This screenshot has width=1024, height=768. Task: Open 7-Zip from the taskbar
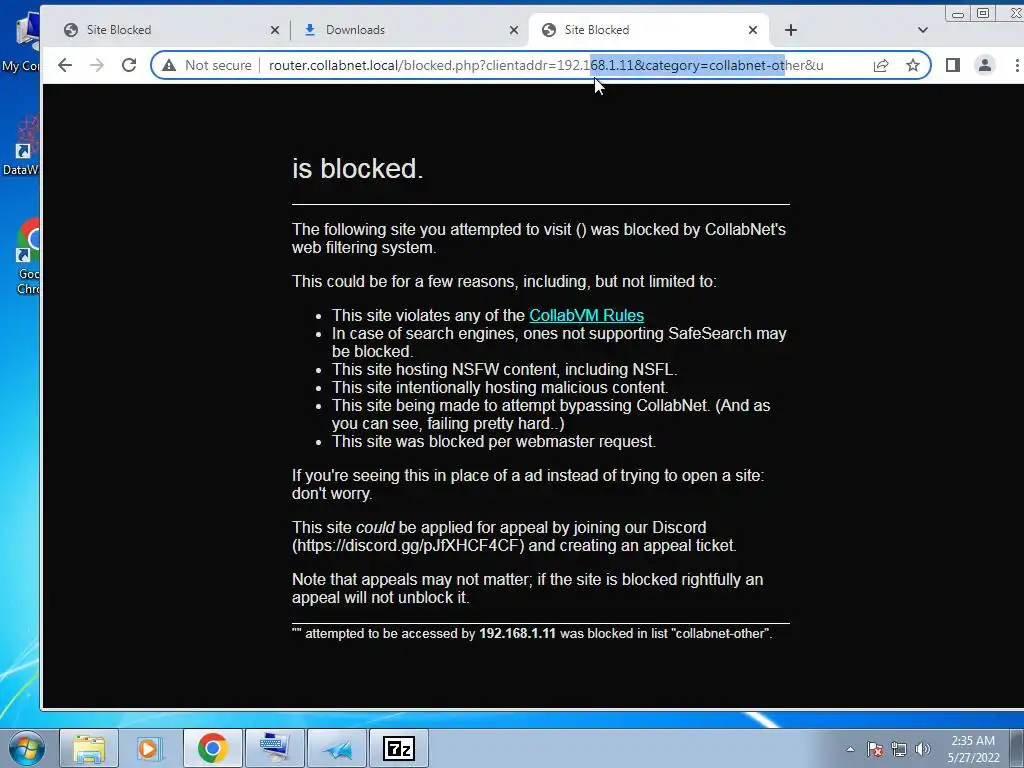coord(398,748)
